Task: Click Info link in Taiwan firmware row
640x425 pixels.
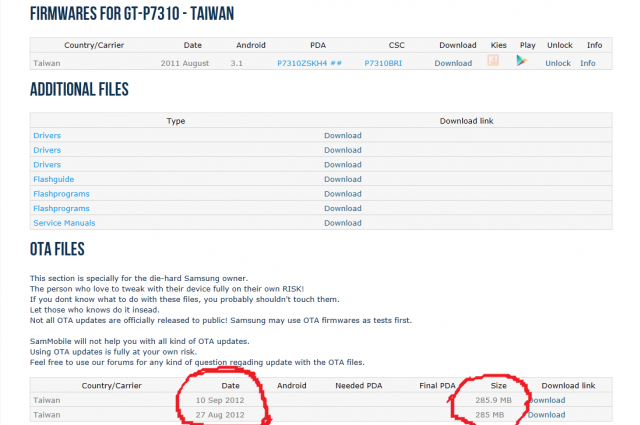Action: pyautogui.click(x=588, y=63)
